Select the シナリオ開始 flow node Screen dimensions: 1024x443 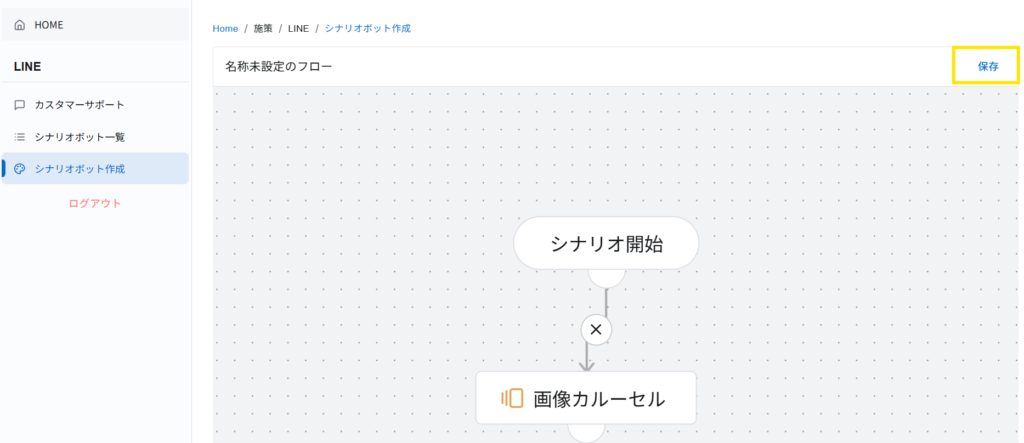(x=606, y=243)
